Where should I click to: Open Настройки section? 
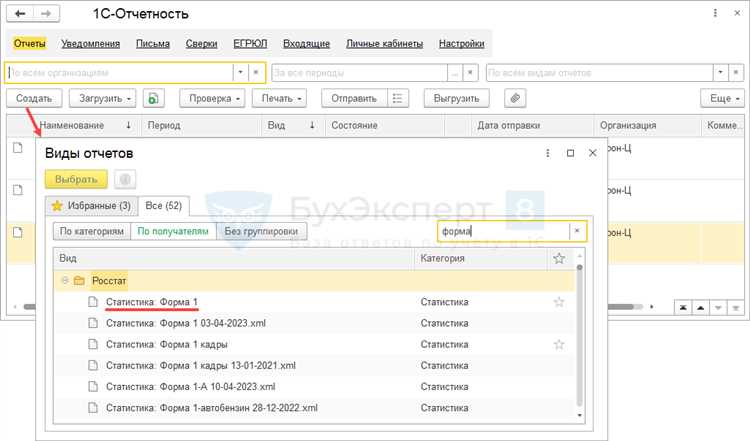(462, 44)
